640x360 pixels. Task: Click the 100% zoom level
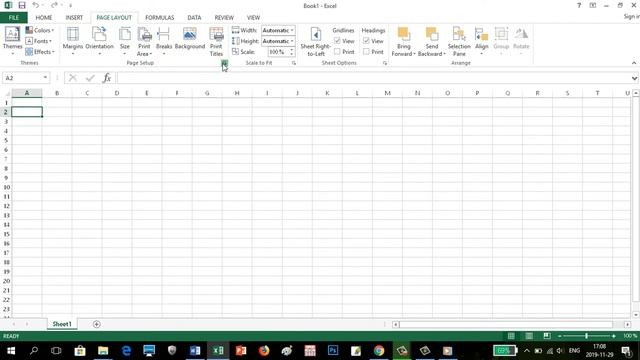click(x=630, y=336)
